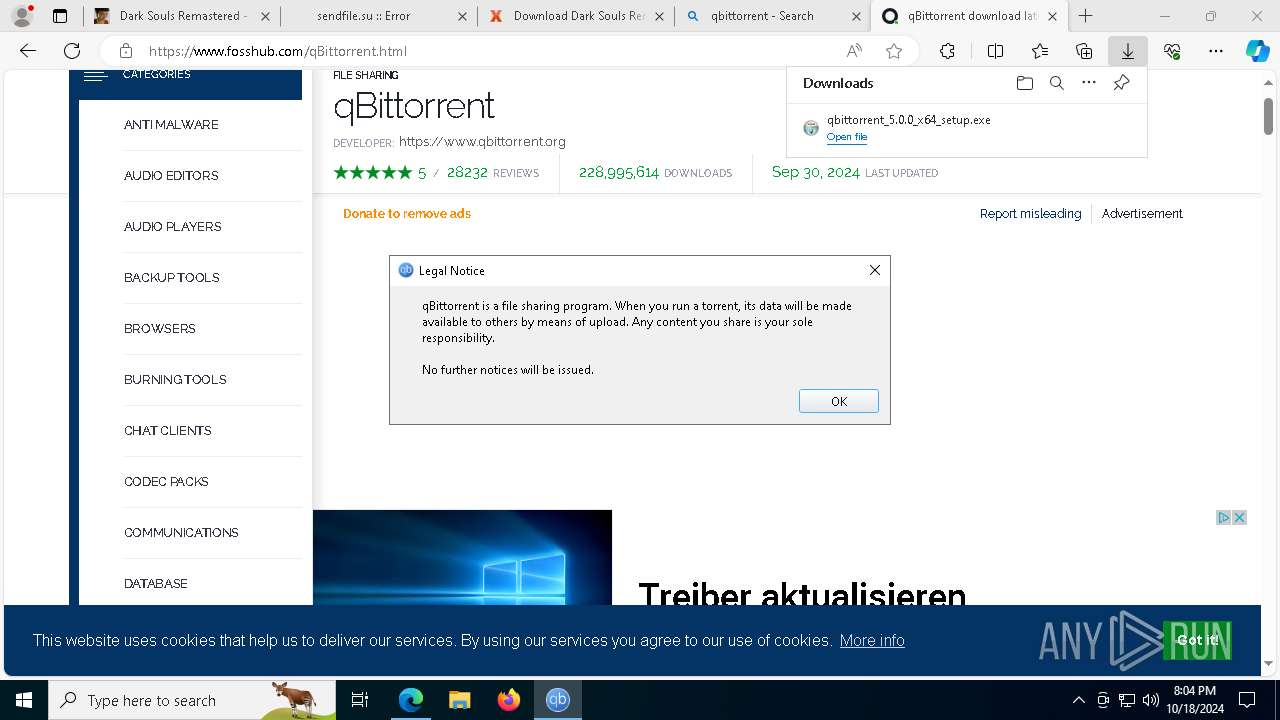Open the CATEGORIES hamburger menu
Image resolution: width=1280 pixels, height=720 pixels.
pos(95,75)
